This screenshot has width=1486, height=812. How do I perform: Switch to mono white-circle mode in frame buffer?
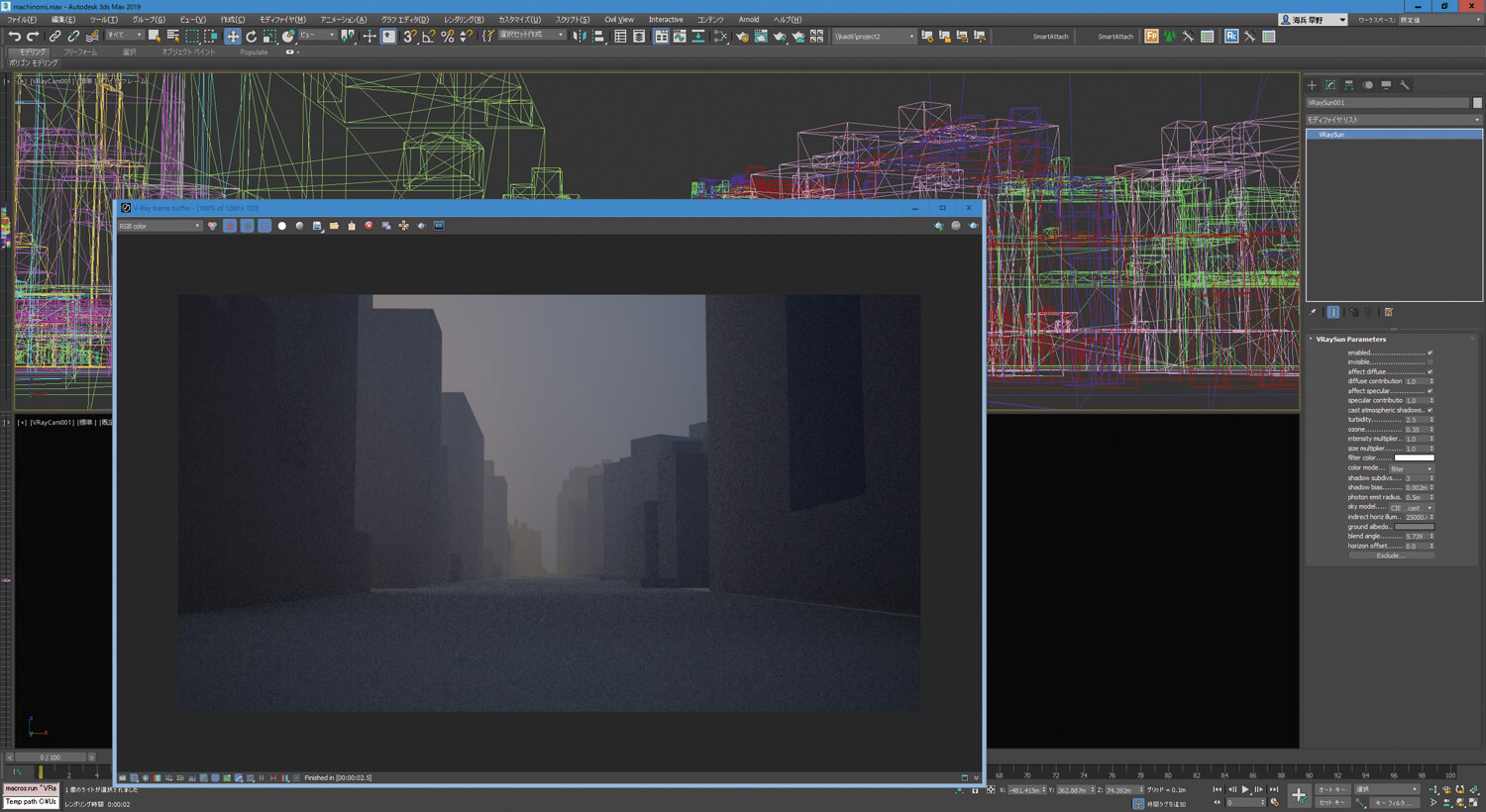[281, 226]
